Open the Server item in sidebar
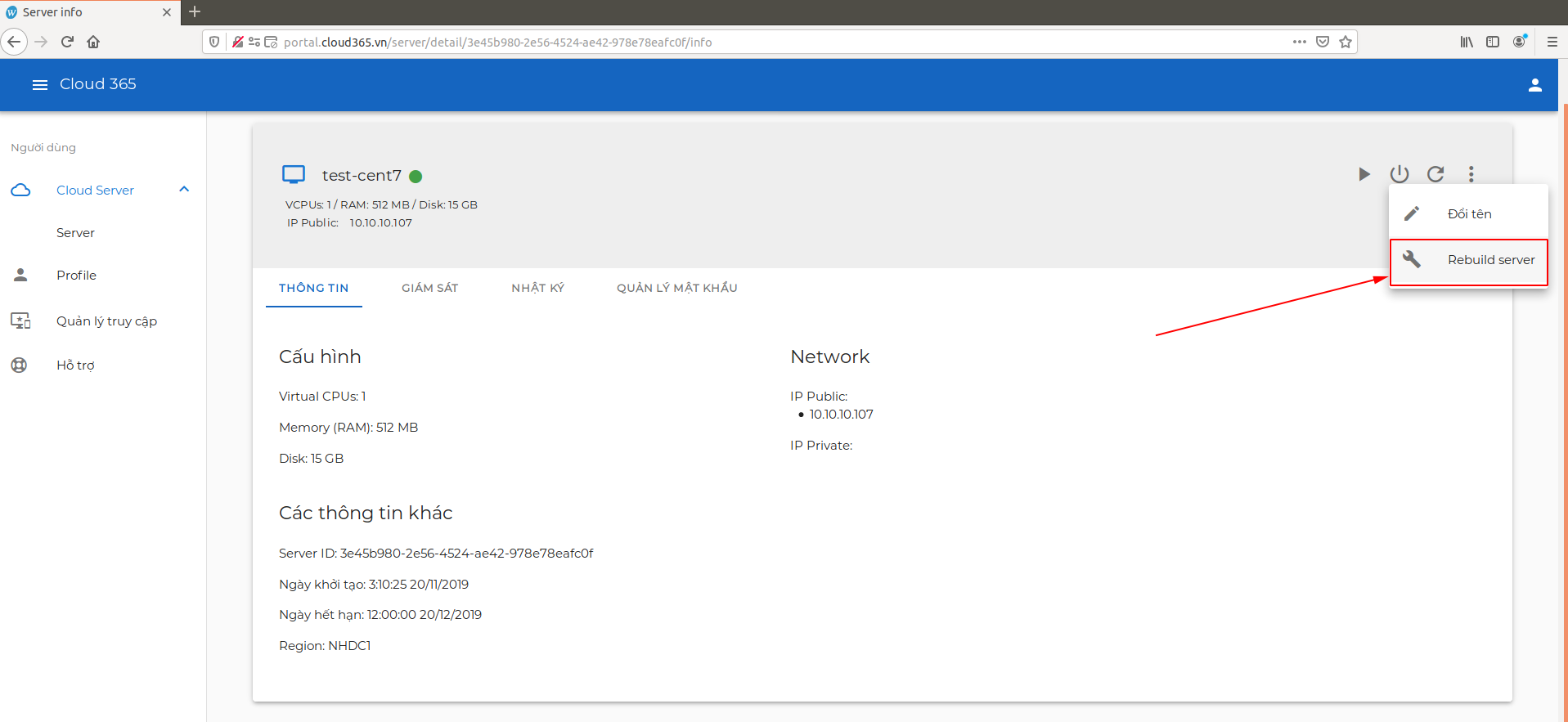Image resolution: width=1568 pixels, height=722 pixels. [x=75, y=233]
